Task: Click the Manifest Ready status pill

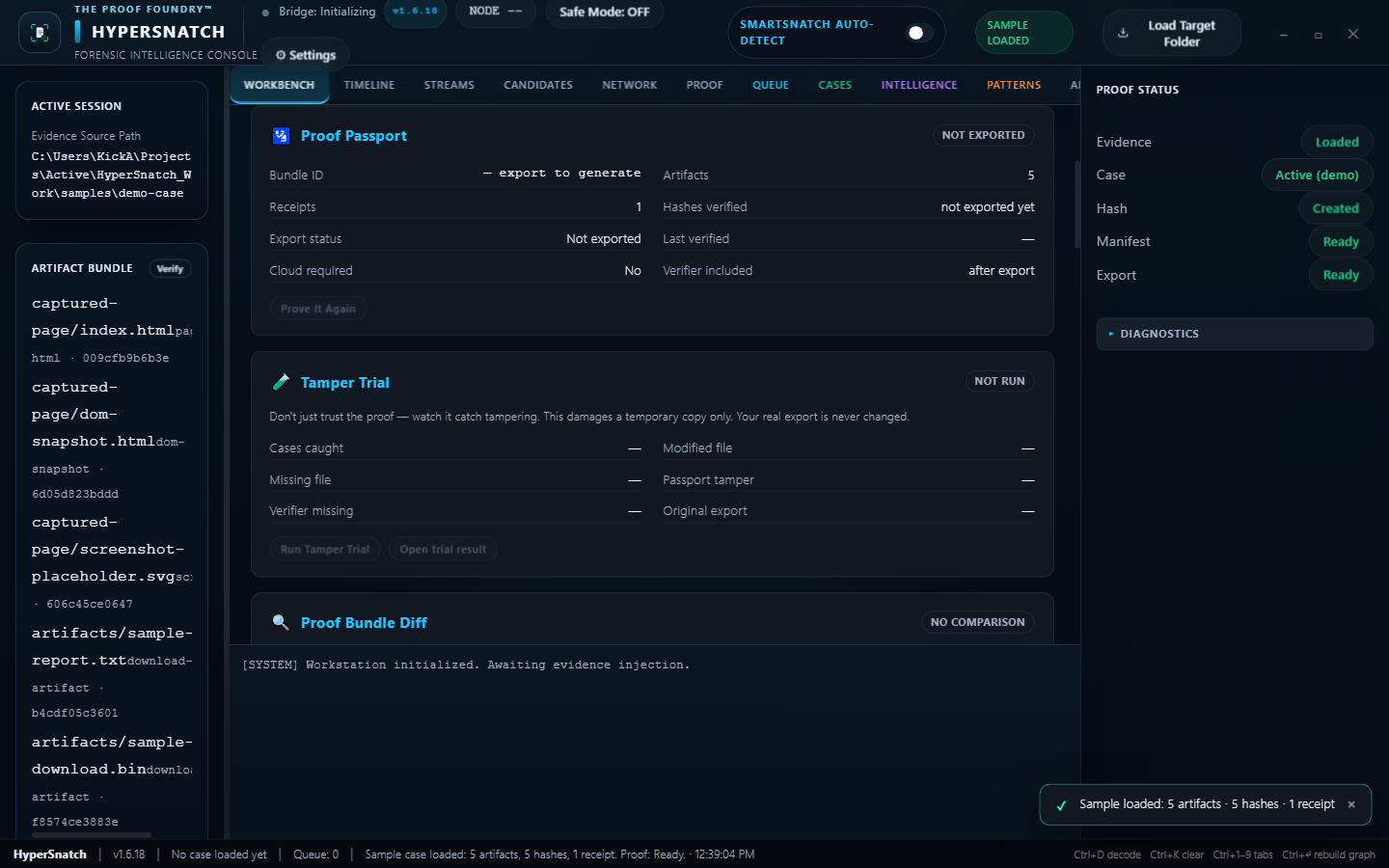Action: 1341,242
